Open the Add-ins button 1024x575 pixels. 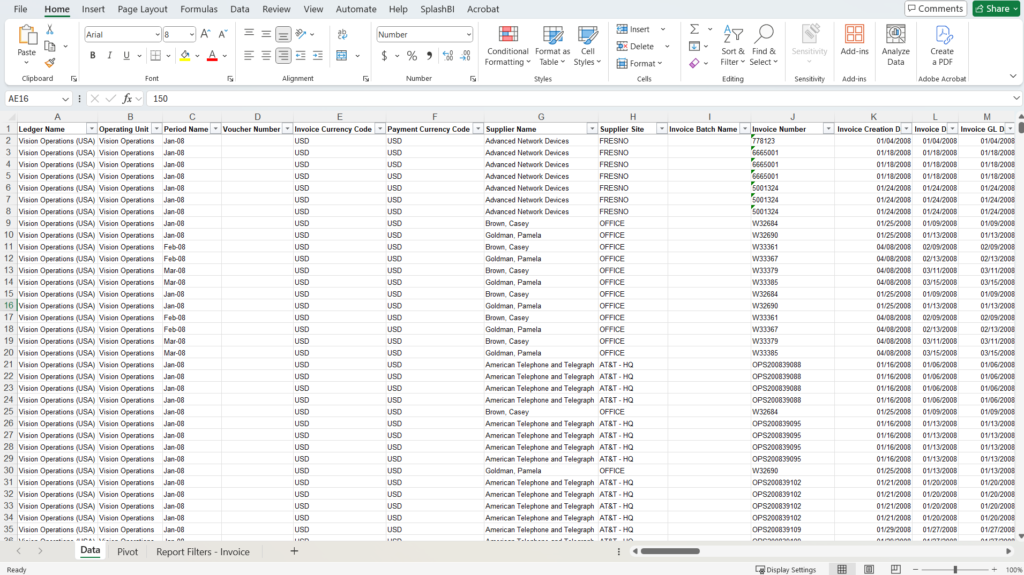click(854, 41)
